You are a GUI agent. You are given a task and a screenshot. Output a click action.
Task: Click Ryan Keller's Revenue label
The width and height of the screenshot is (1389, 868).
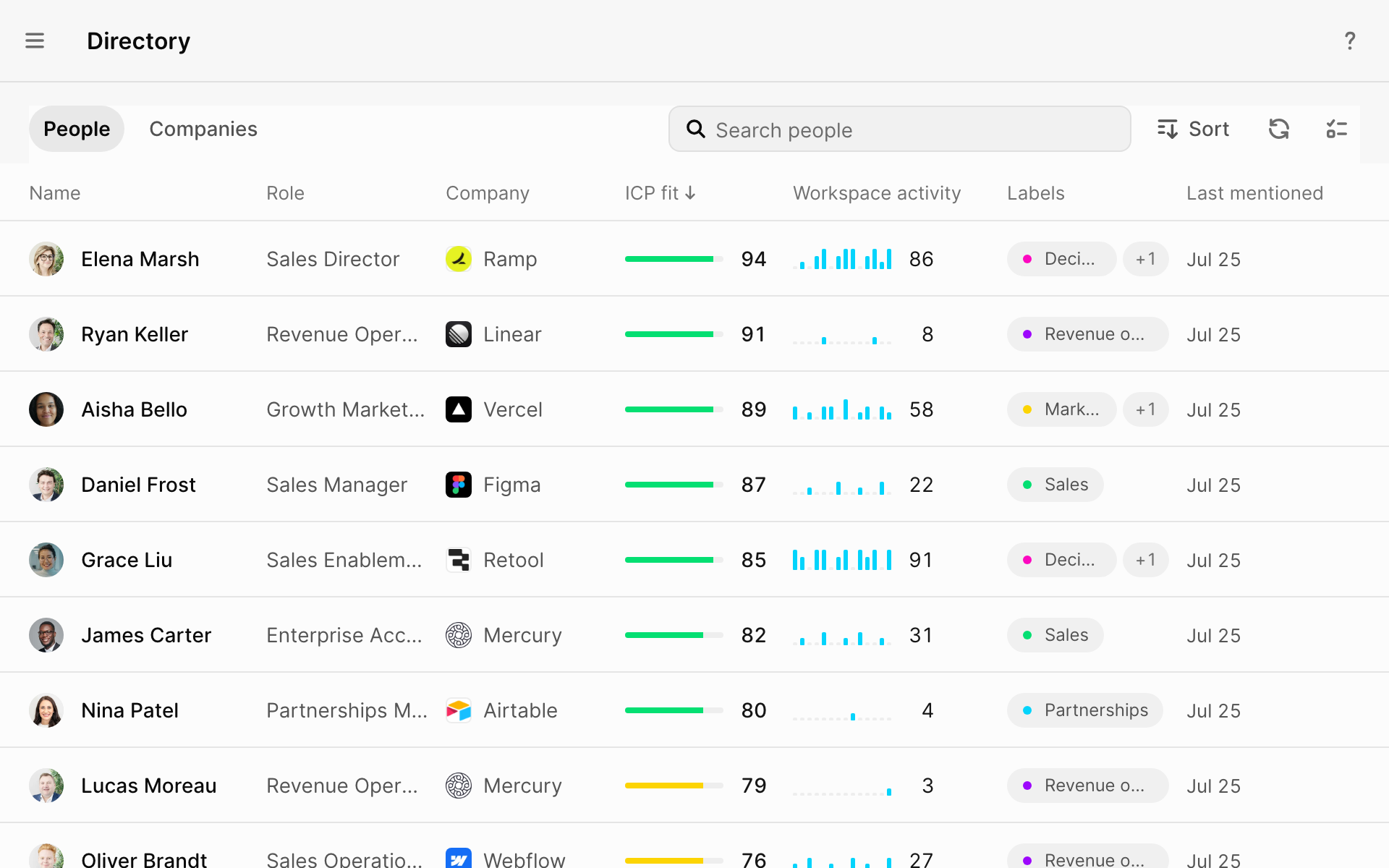(1088, 334)
